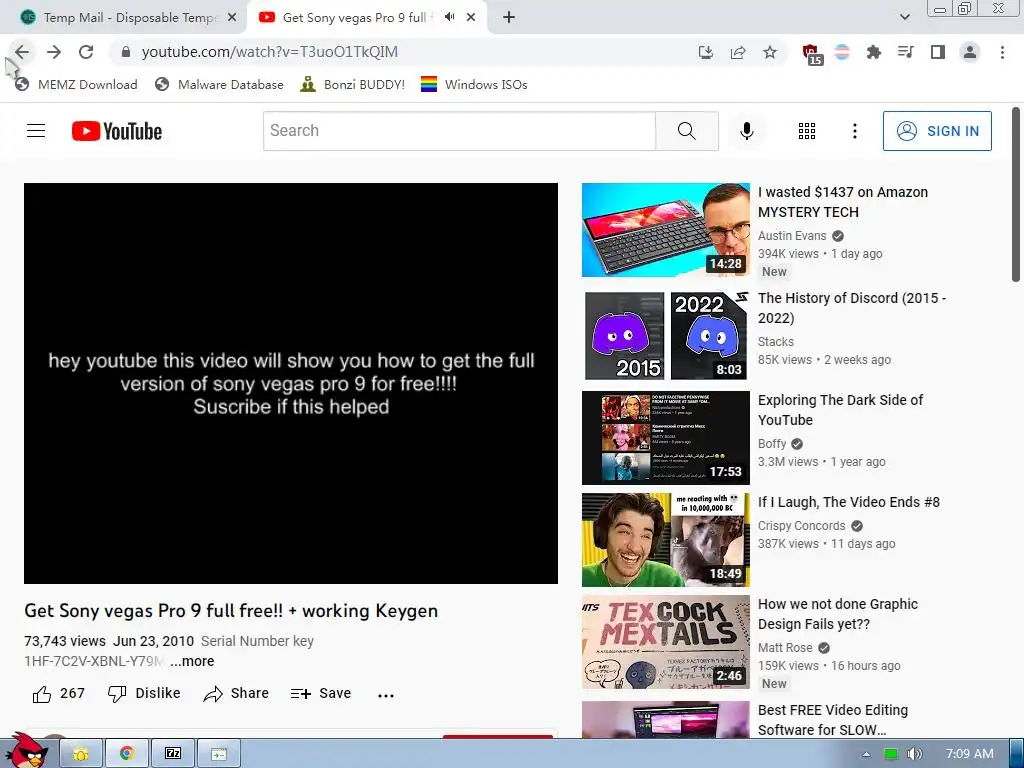Open the media controls icon in toolbar
1024x768 pixels.
pos(906,52)
